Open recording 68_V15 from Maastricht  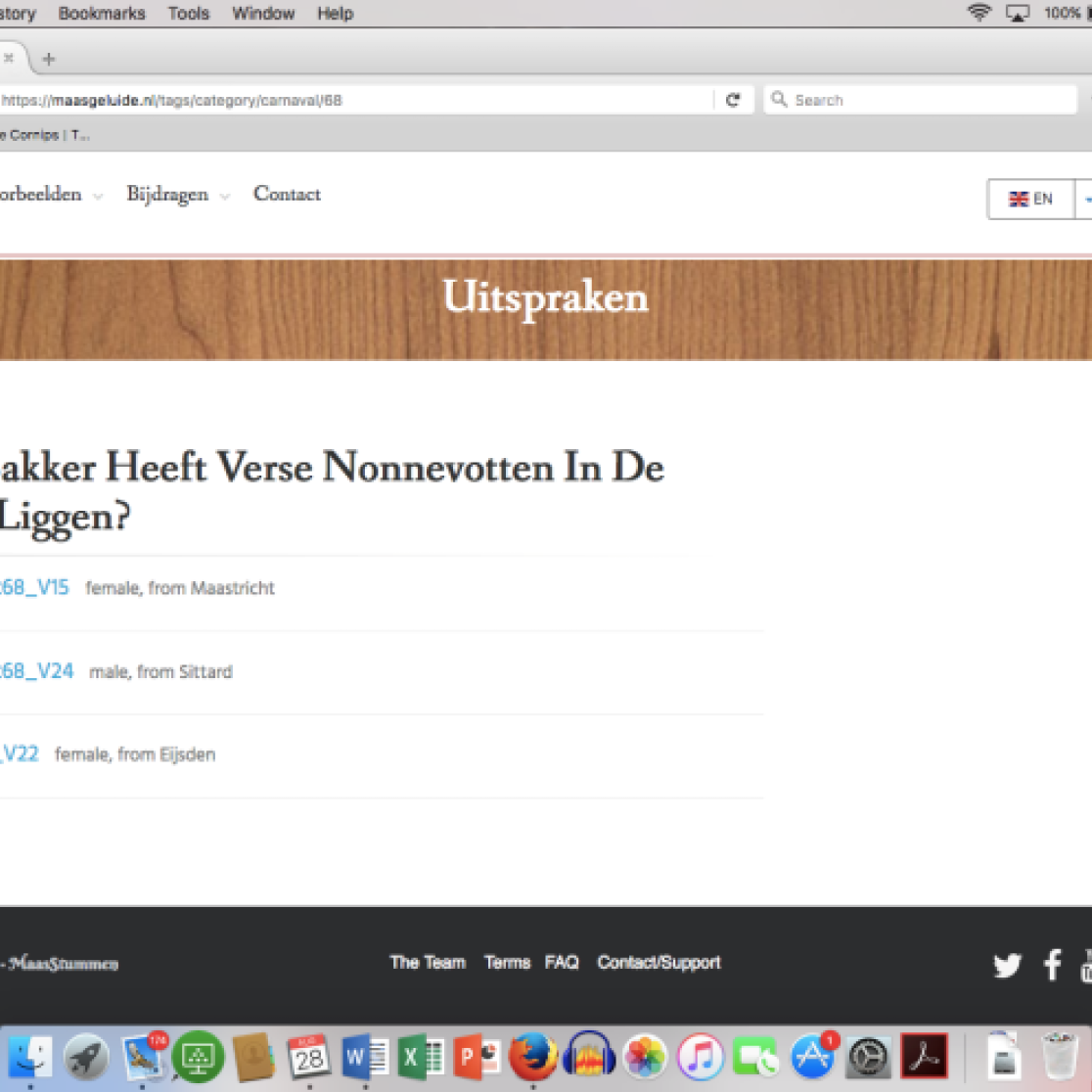click(x=33, y=588)
